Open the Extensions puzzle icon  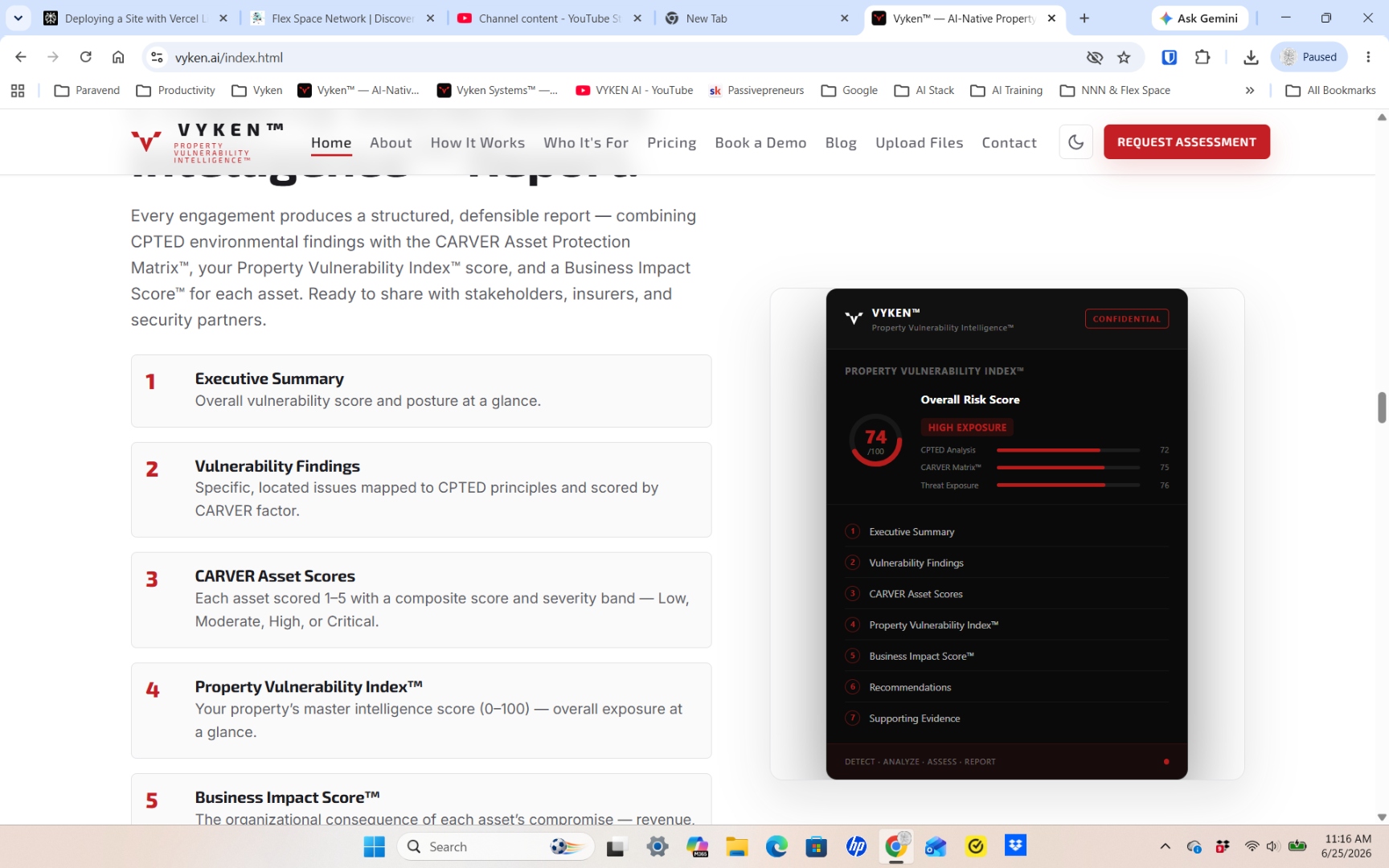coord(1203,57)
